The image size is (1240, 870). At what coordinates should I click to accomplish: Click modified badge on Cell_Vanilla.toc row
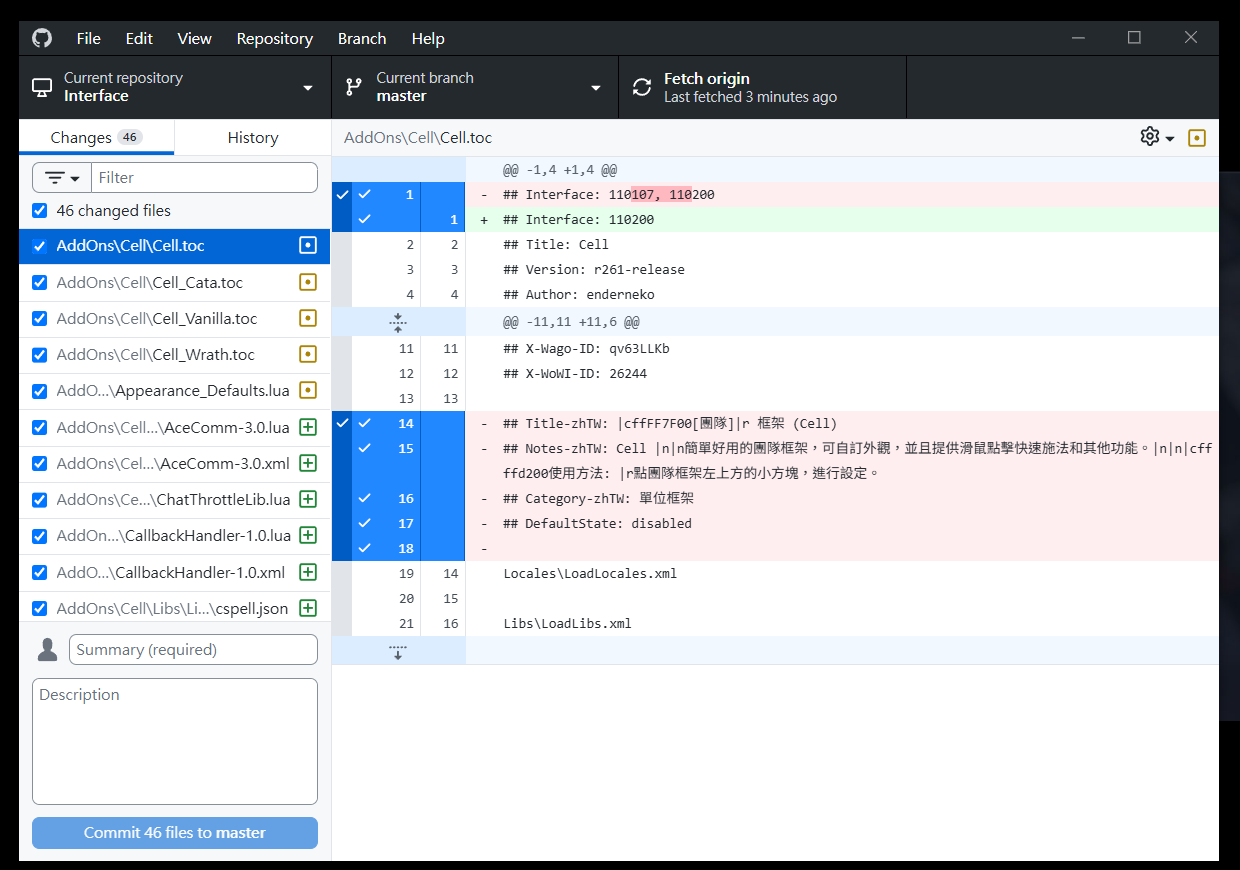tap(308, 318)
